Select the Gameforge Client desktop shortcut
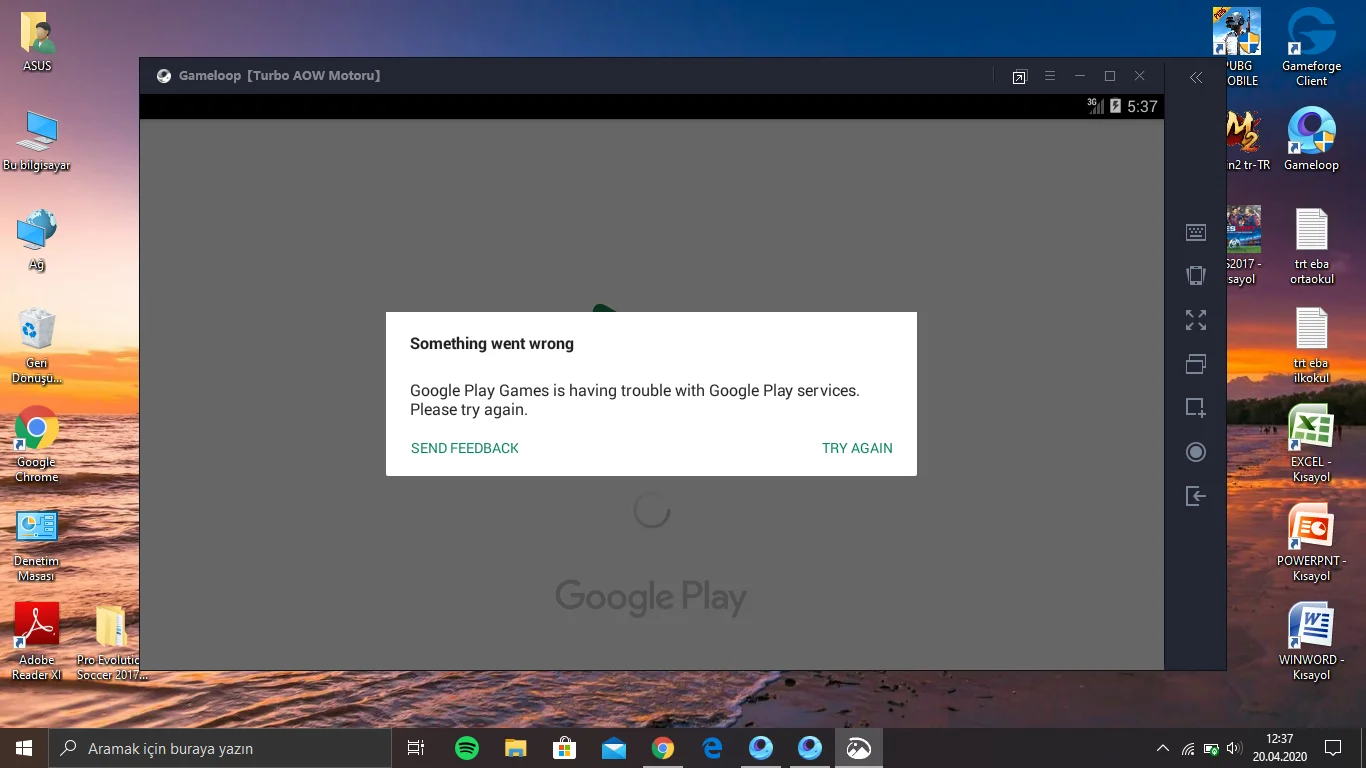1366x768 pixels. 1311,47
